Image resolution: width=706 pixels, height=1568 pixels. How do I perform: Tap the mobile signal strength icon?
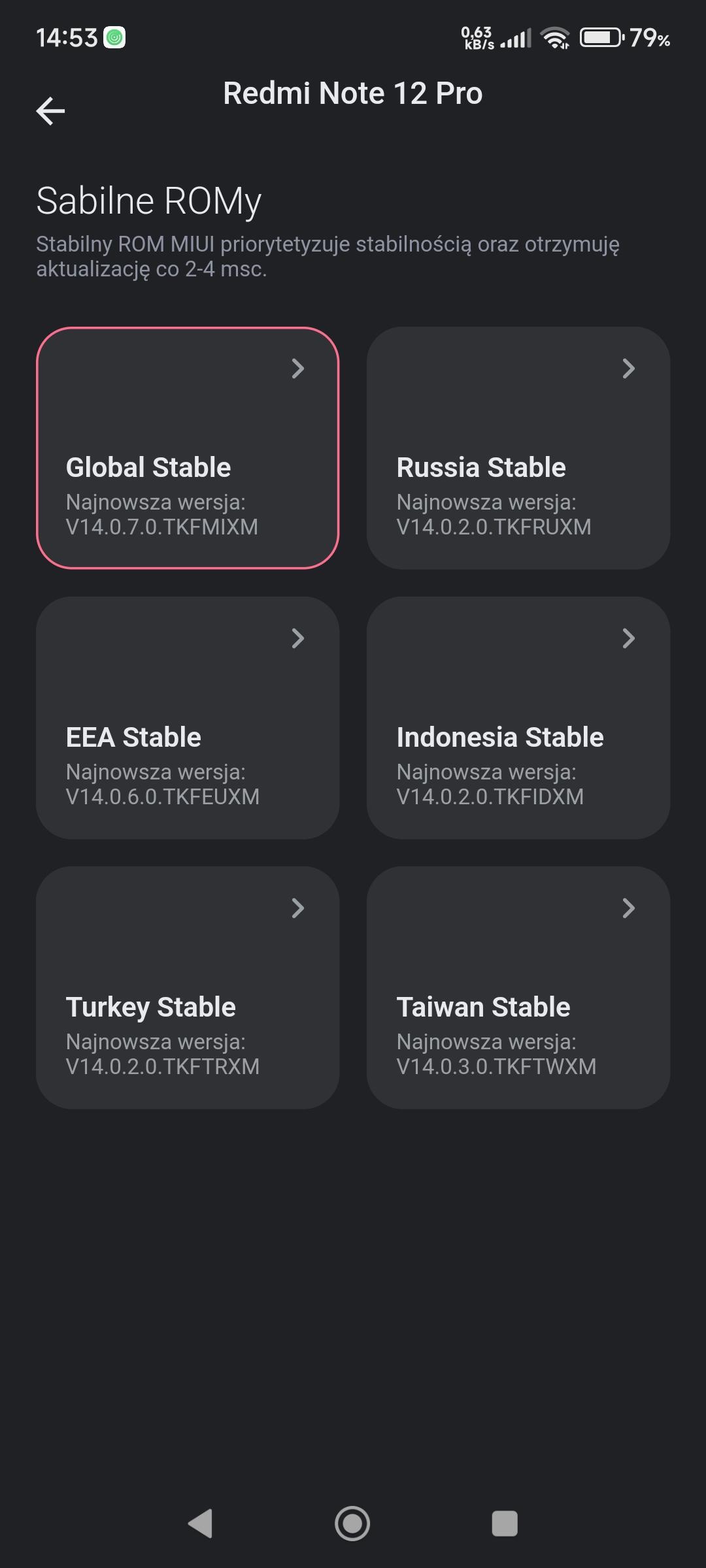(516, 39)
